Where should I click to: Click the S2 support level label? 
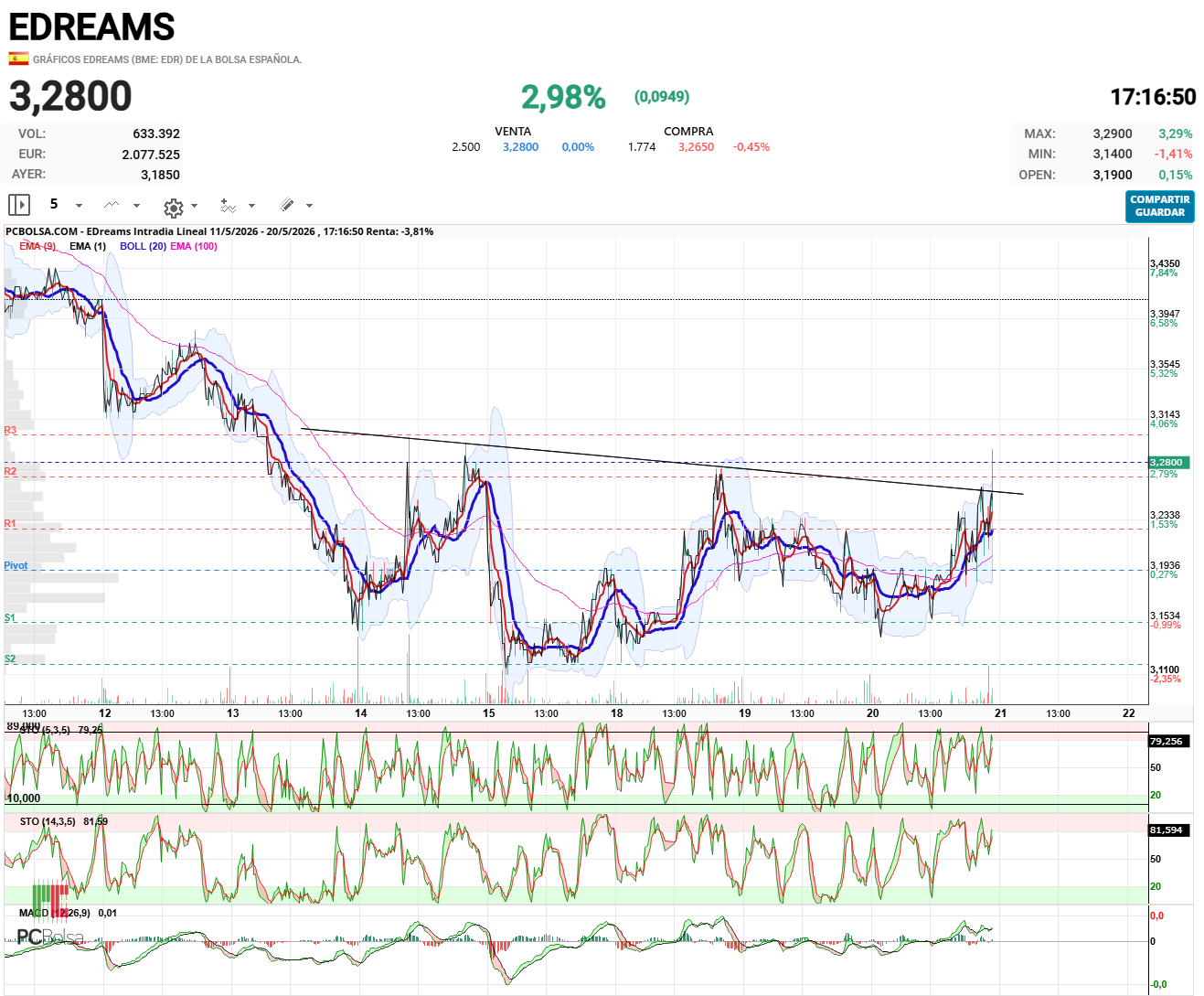pos(10,659)
